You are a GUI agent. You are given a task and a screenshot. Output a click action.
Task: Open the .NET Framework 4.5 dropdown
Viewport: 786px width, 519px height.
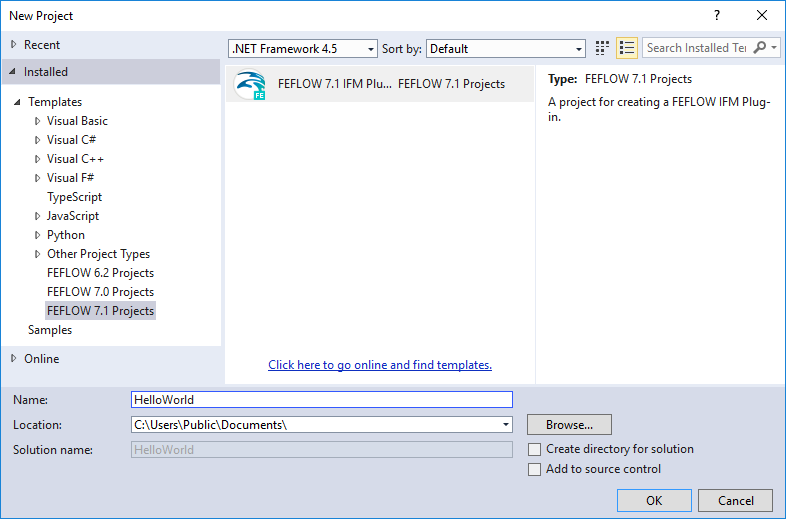pos(303,49)
